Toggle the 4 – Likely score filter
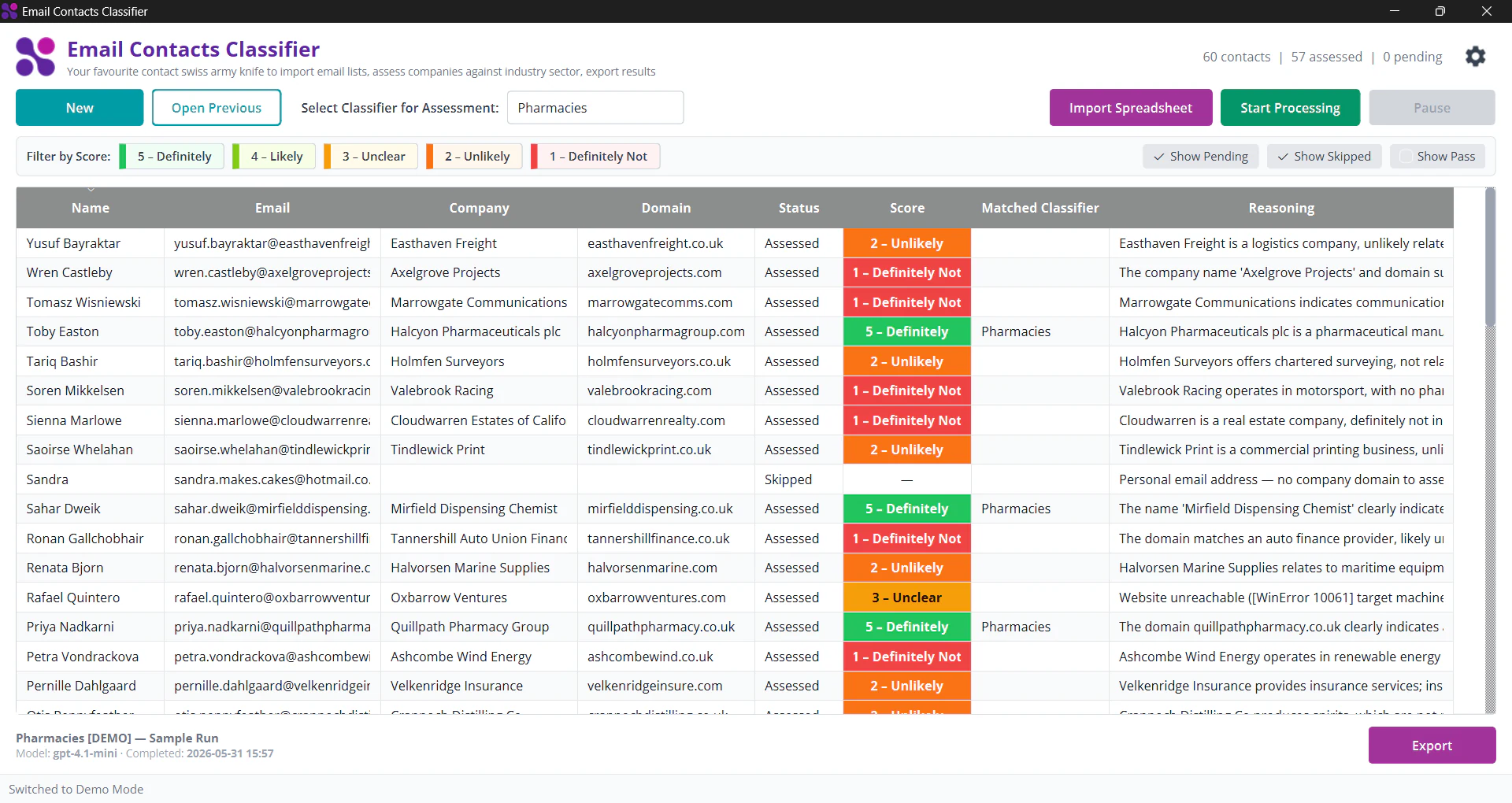 [274, 157]
